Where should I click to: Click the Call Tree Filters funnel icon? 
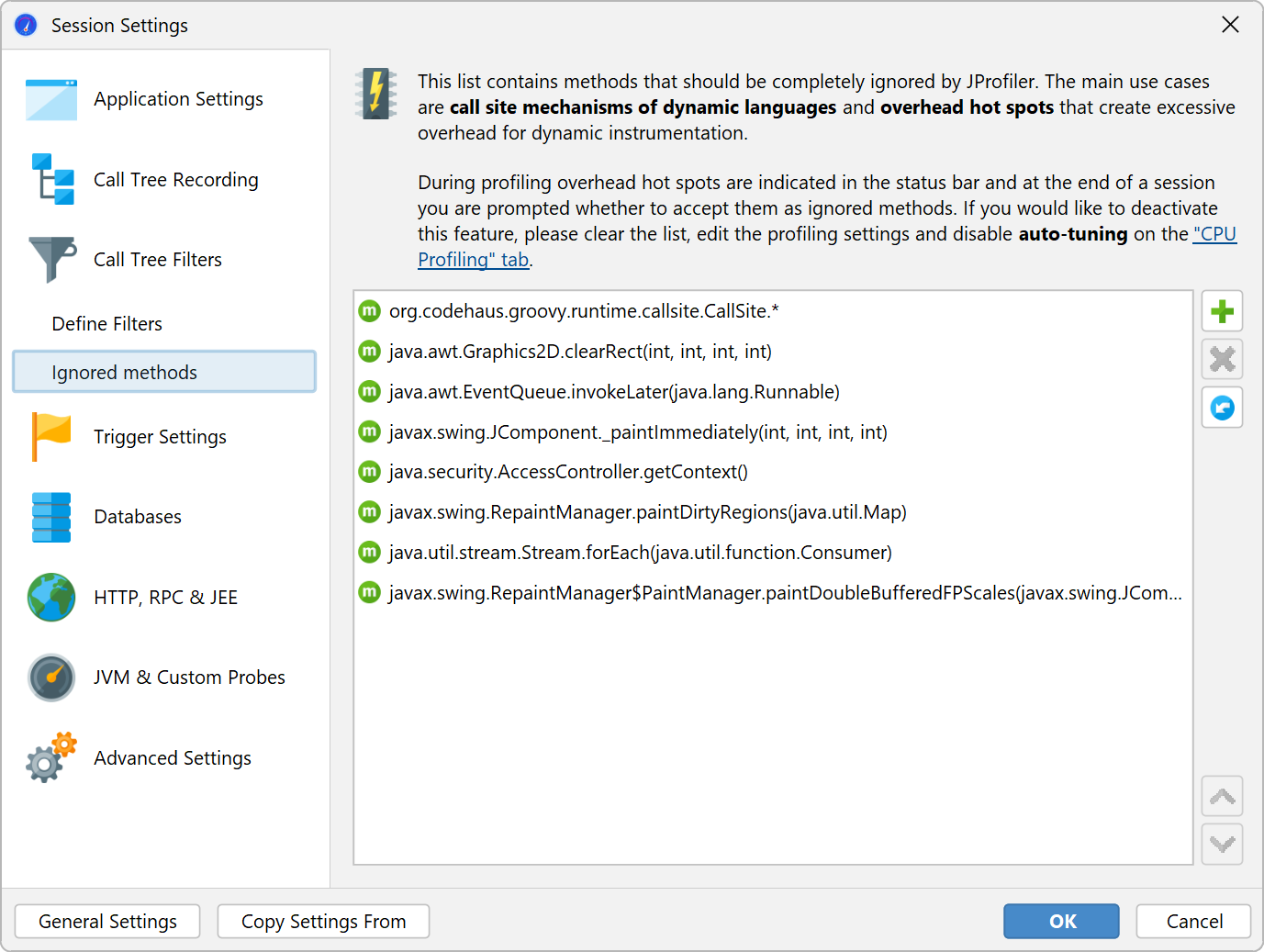[52, 260]
